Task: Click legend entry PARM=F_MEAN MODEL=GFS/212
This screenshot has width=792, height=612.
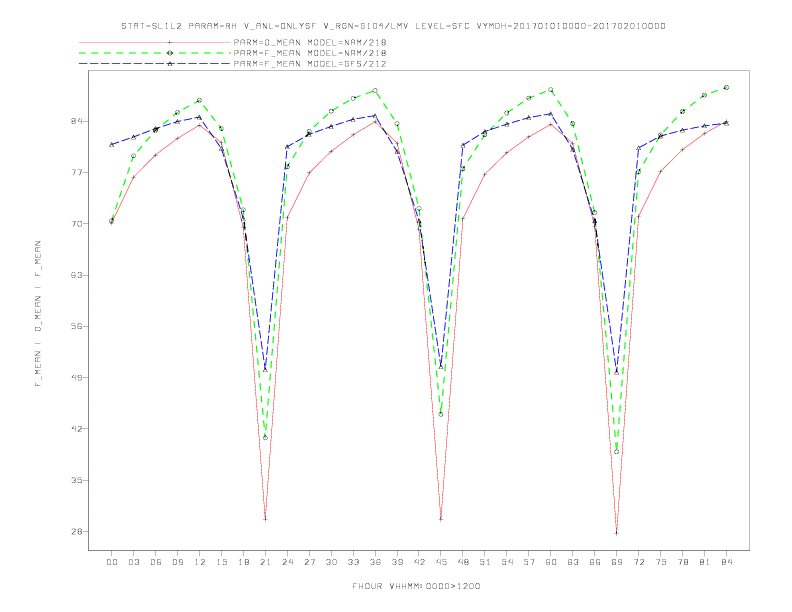Action: (310, 64)
